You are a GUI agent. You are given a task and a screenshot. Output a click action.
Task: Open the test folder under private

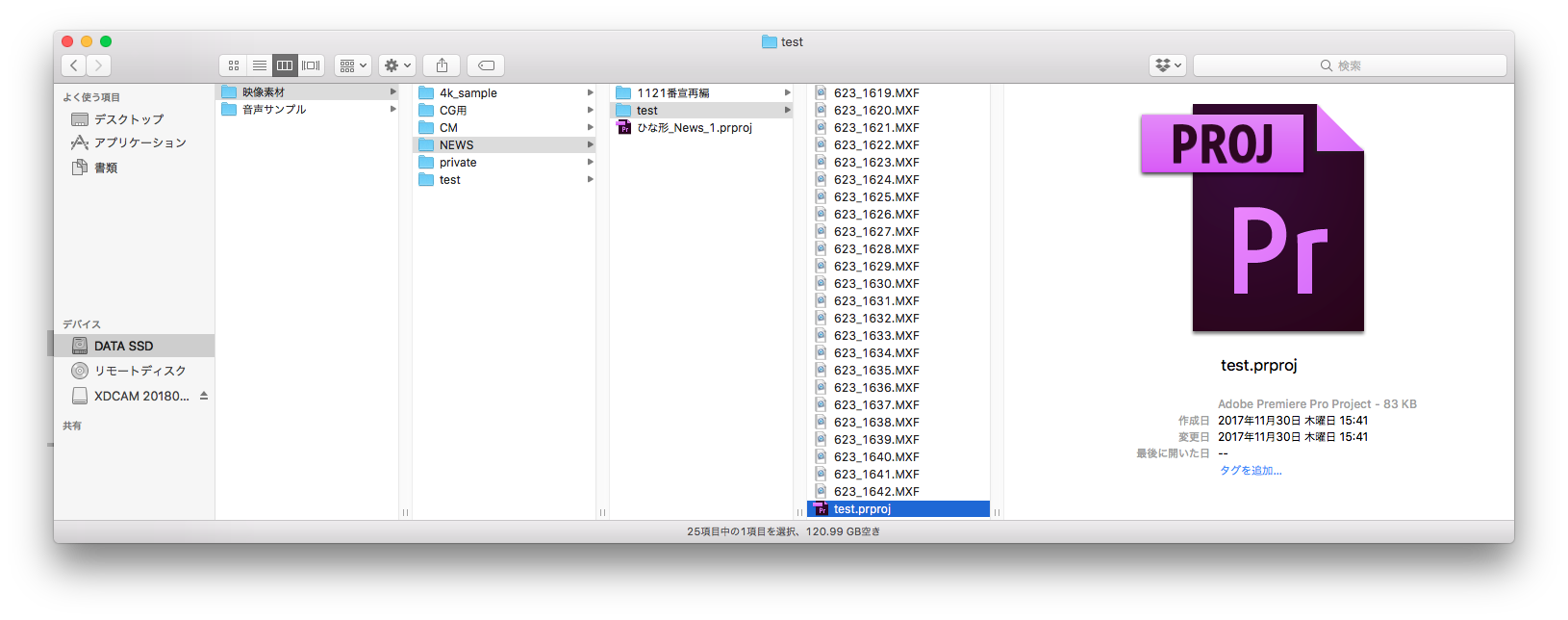(x=504, y=180)
